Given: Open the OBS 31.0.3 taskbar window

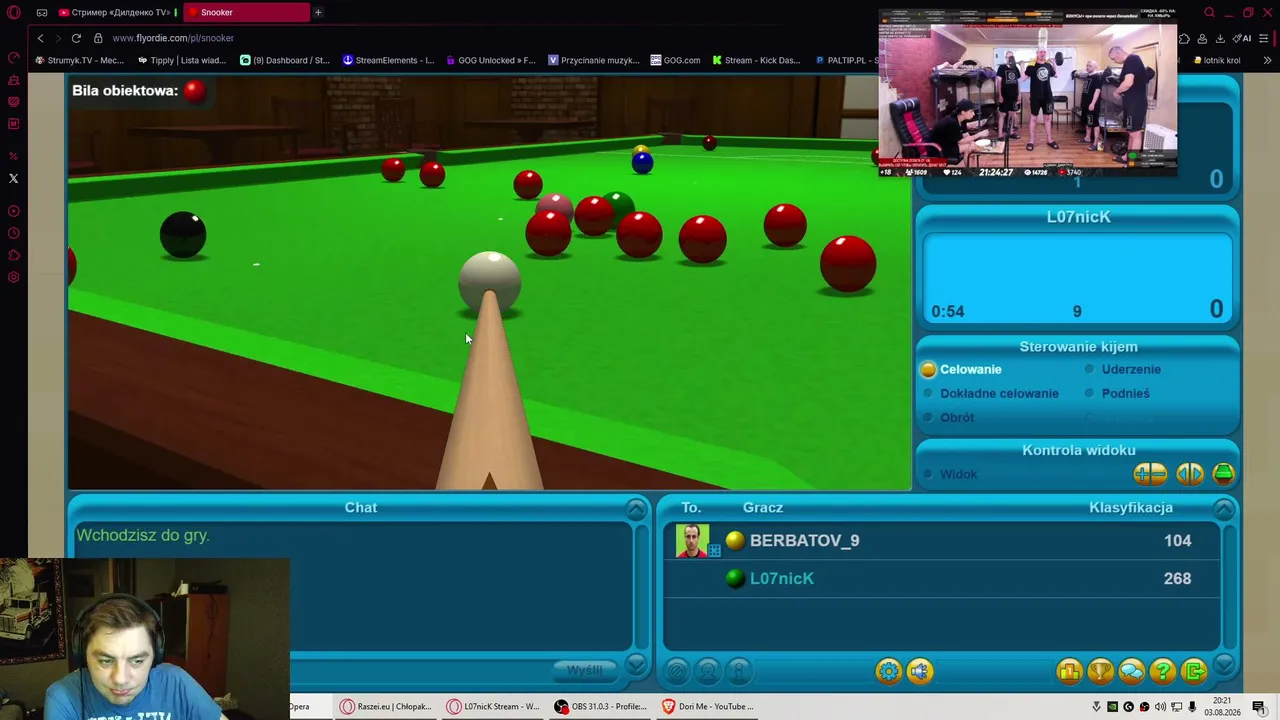Looking at the screenshot, I should [599, 706].
